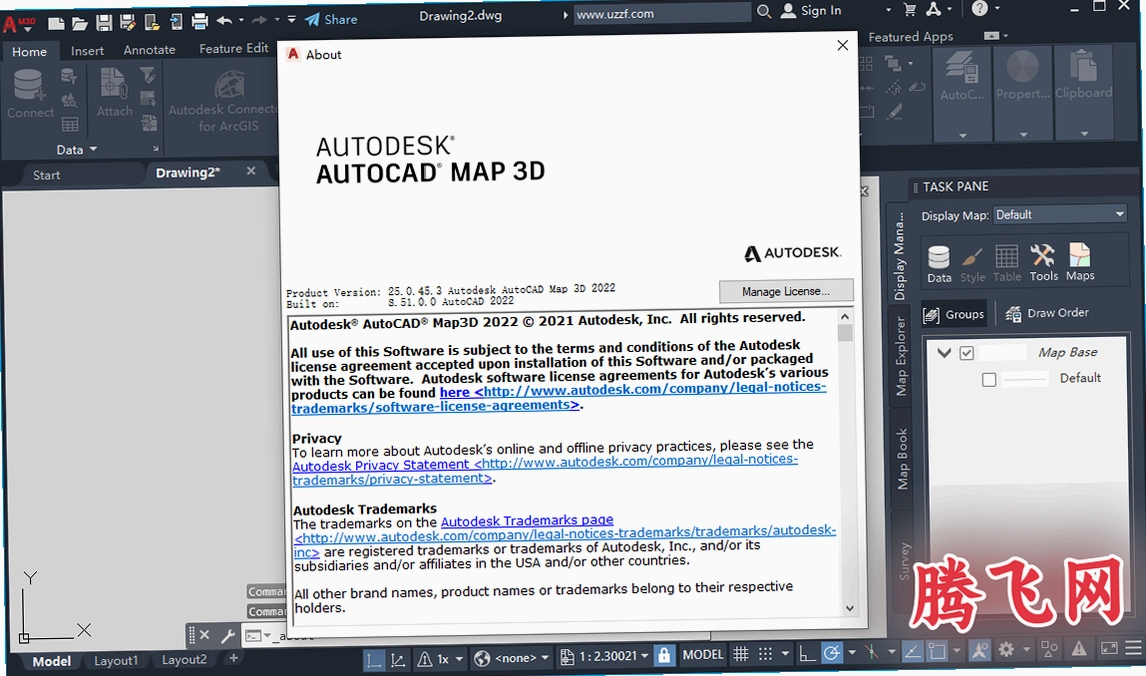This screenshot has width=1146, height=676.
Task: Open the AutoCAD Map 3D application menu
Action: [x=18, y=23]
